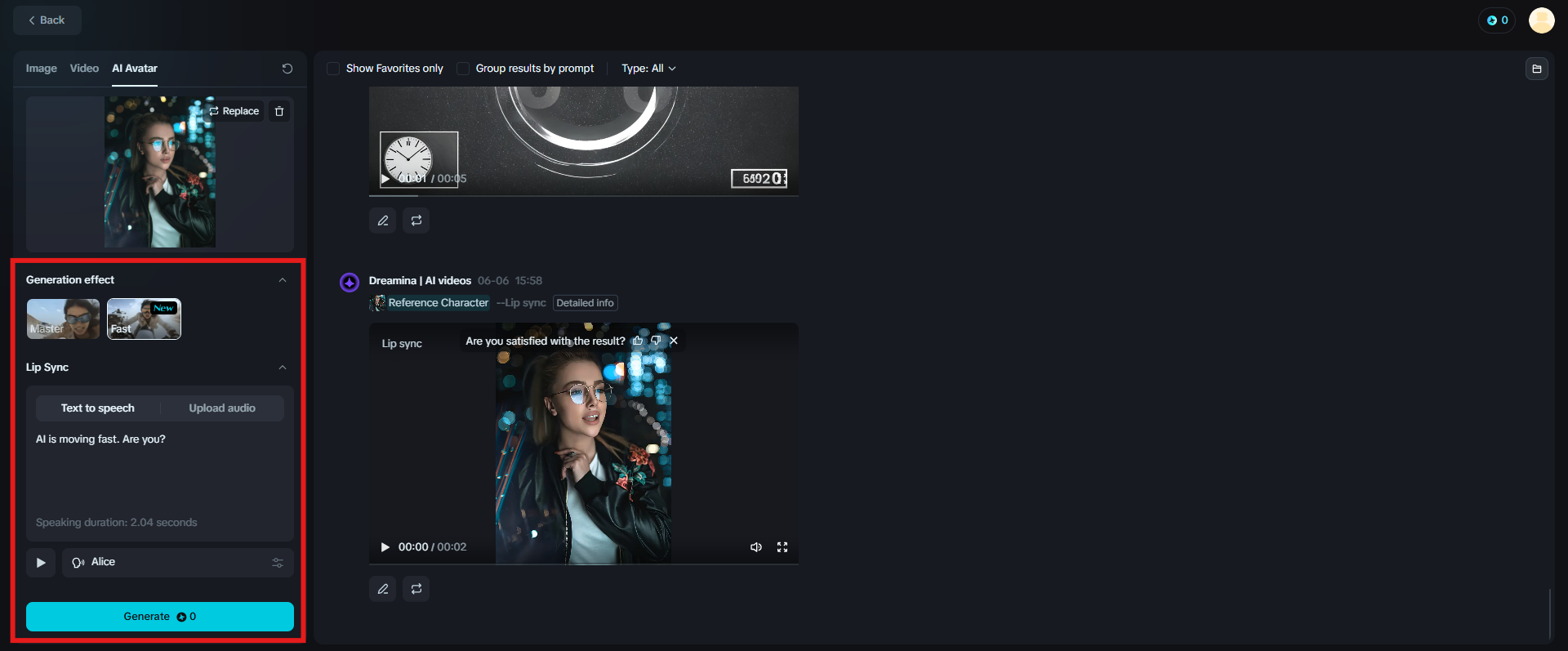Viewport: 1568px width, 651px height.
Task: Open the user profile avatar menu
Action: coord(1541,20)
